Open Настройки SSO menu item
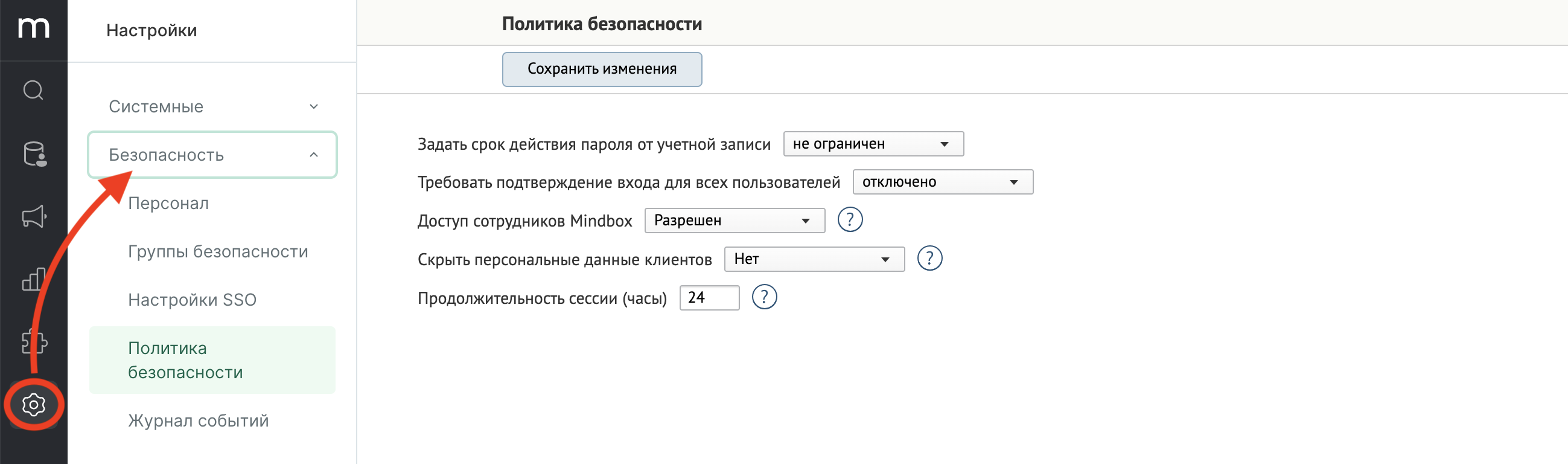 coord(192,300)
